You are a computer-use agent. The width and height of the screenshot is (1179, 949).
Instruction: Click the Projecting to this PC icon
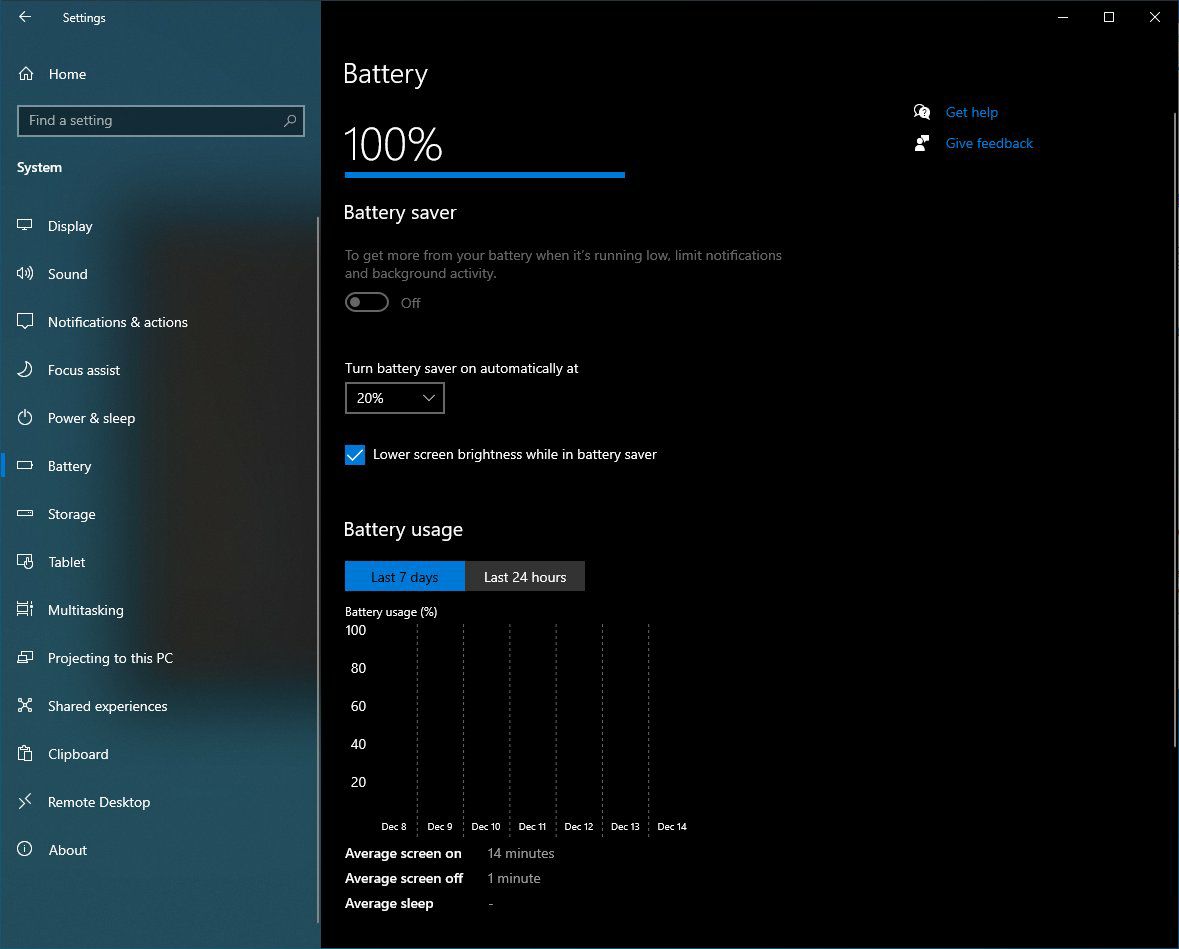point(25,657)
